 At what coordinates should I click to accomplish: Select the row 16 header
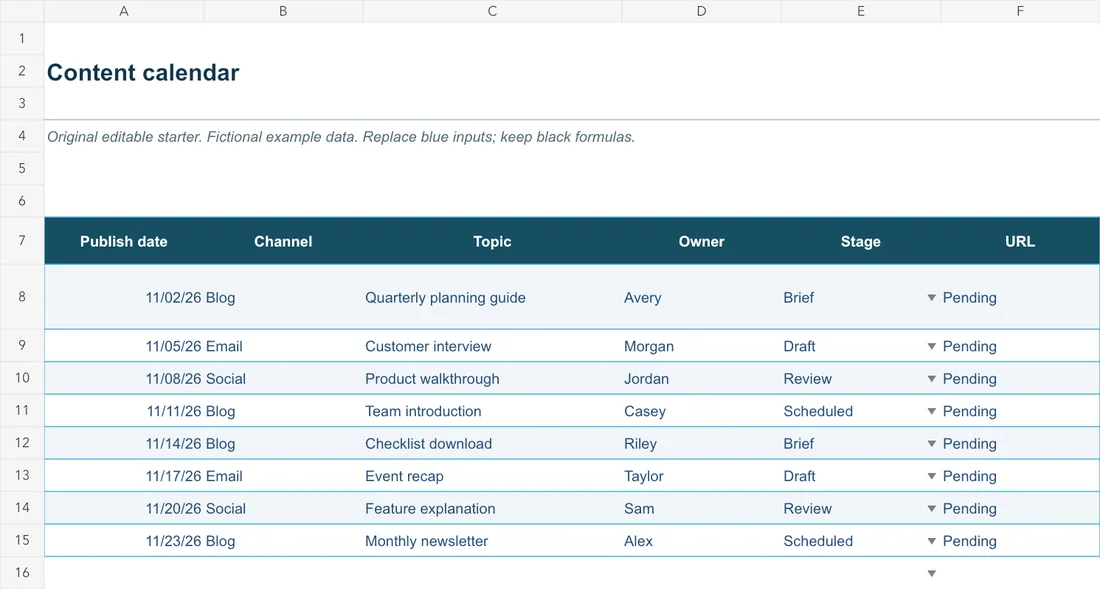click(x=22, y=573)
